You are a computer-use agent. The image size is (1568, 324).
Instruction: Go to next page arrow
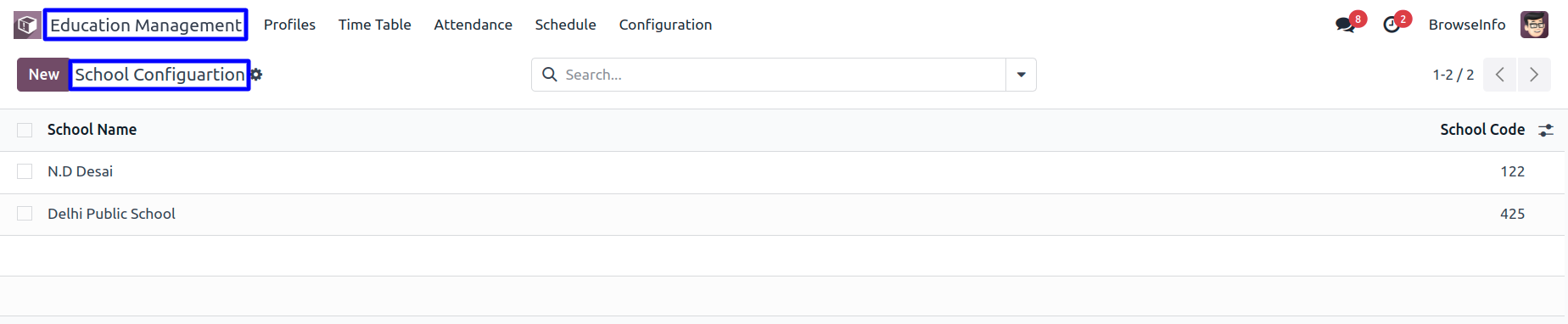1534,75
